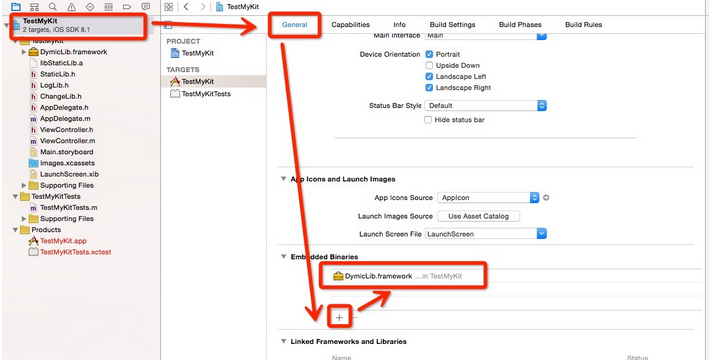
Task: Switch to the Build Phases tab
Action: tap(520, 25)
